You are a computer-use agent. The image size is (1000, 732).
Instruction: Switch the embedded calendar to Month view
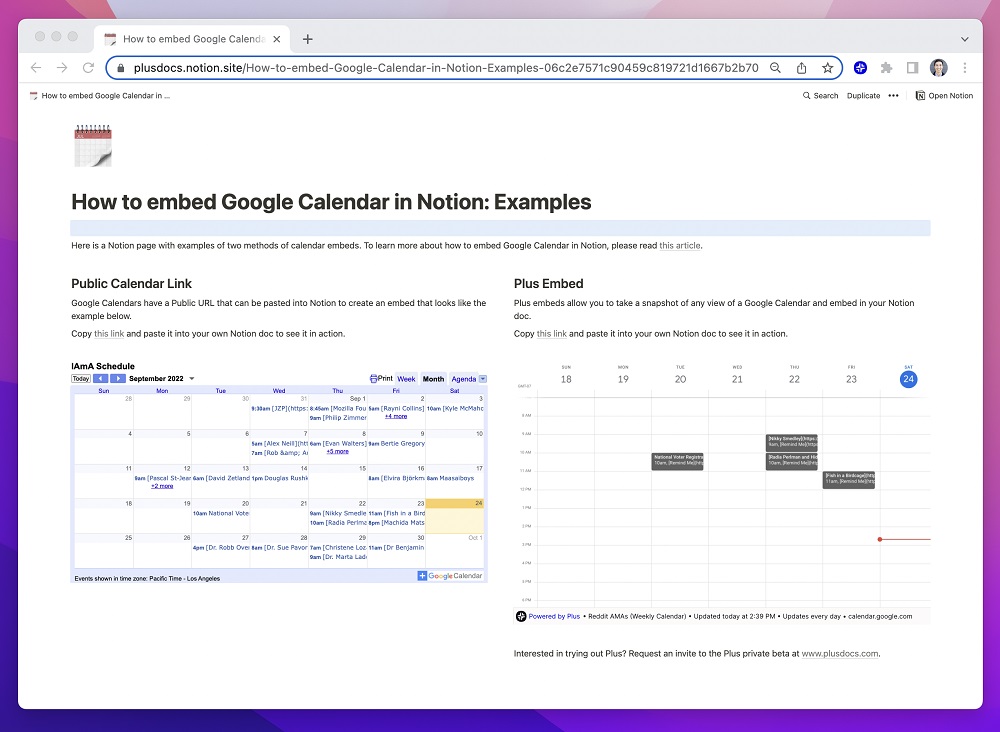point(432,379)
